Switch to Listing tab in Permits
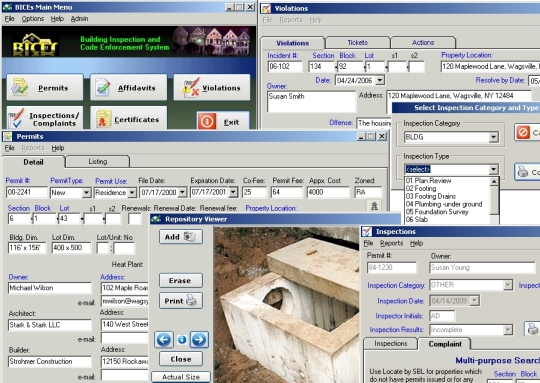This screenshot has width=540, height=383. tap(98, 161)
